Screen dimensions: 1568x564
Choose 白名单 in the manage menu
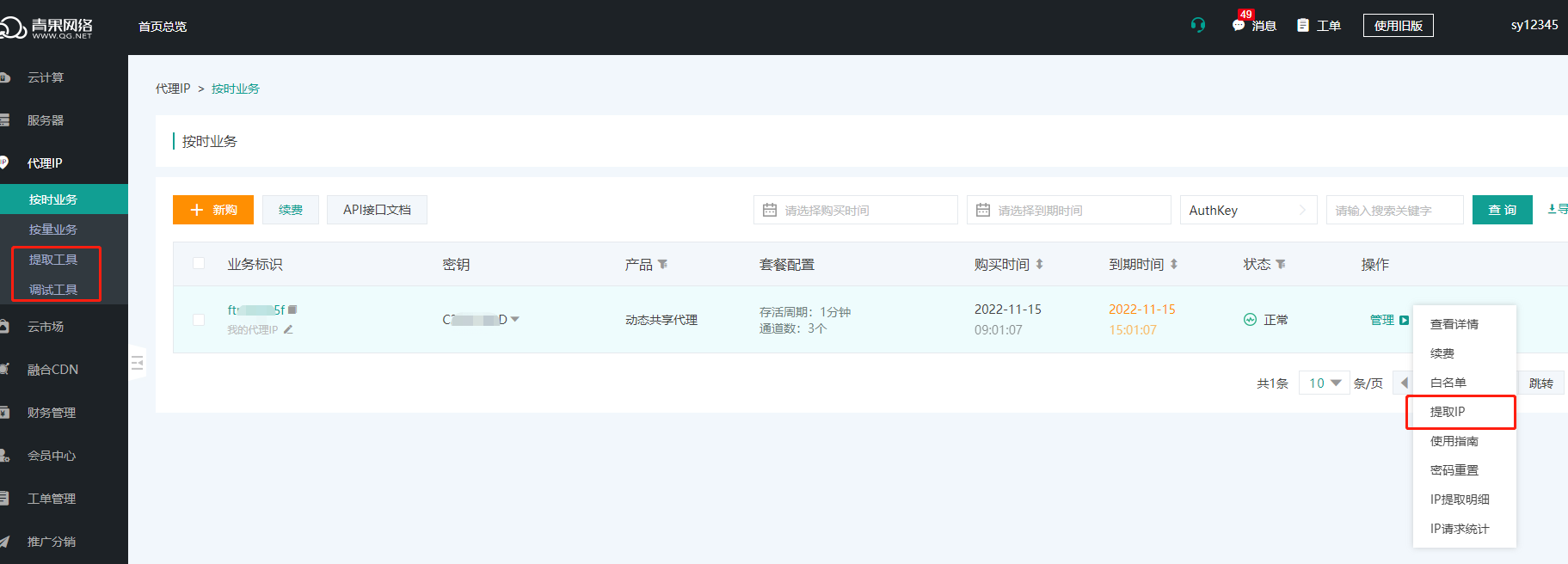[1448, 383]
